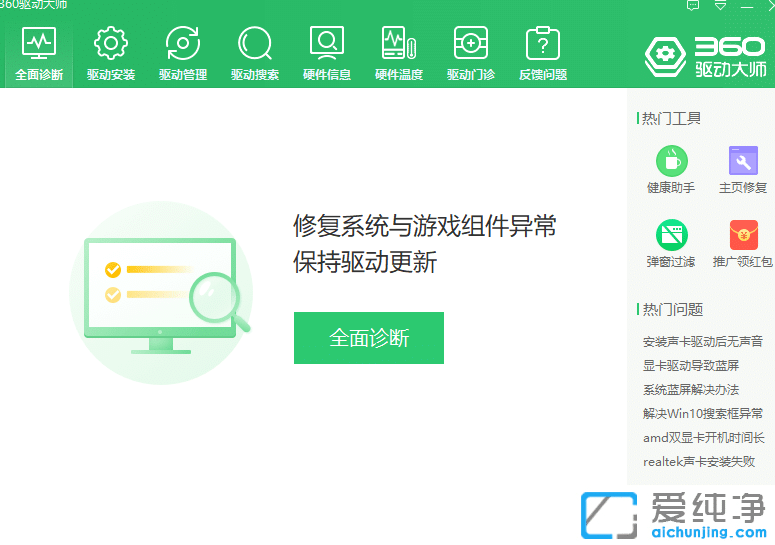Switch to 驱动管理 (driver management)
The width and height of the screenshot is (775, 545).
pyautogui.click(x=182, y=54)
